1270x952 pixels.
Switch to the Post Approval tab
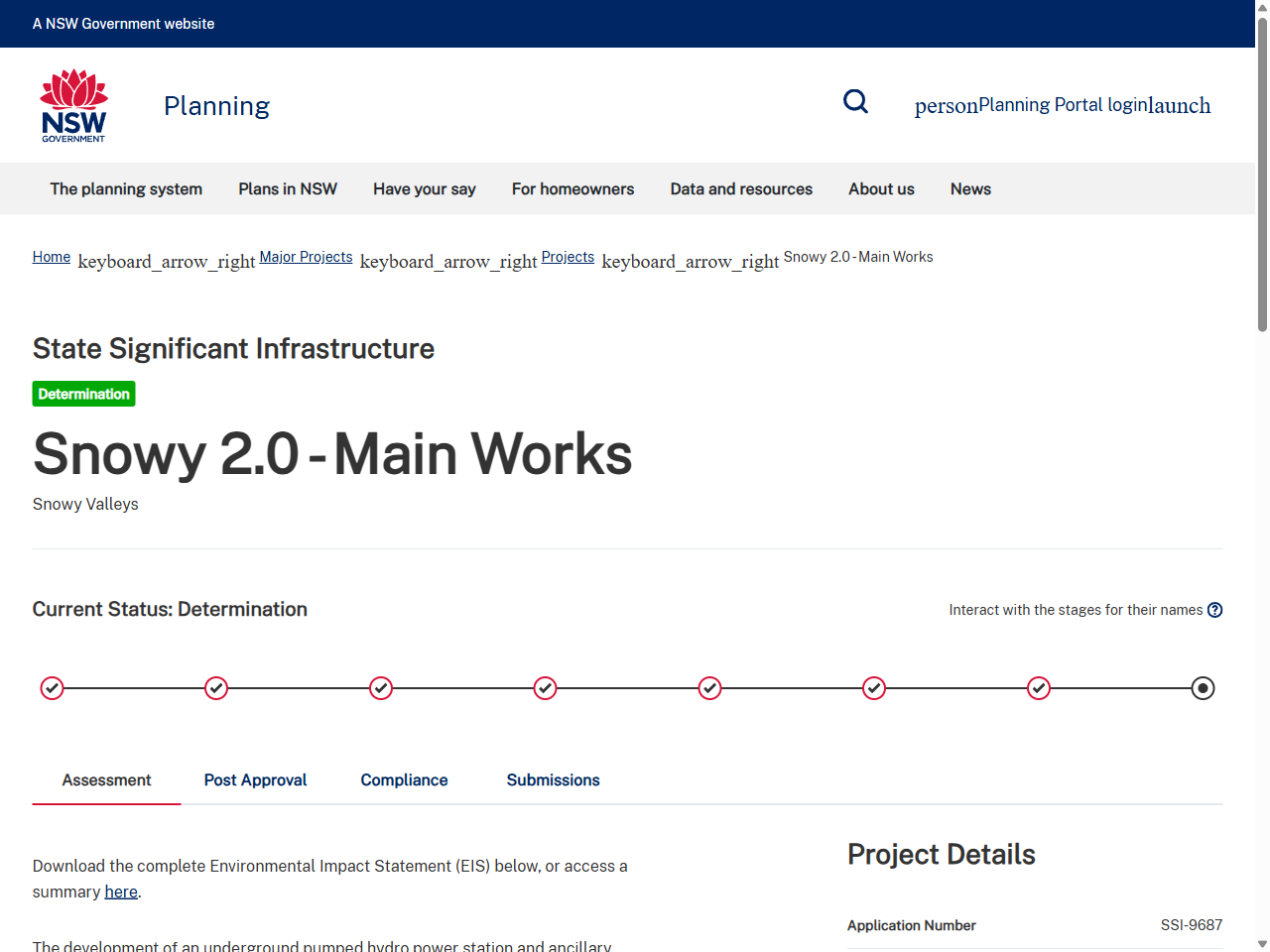[255, 780]
